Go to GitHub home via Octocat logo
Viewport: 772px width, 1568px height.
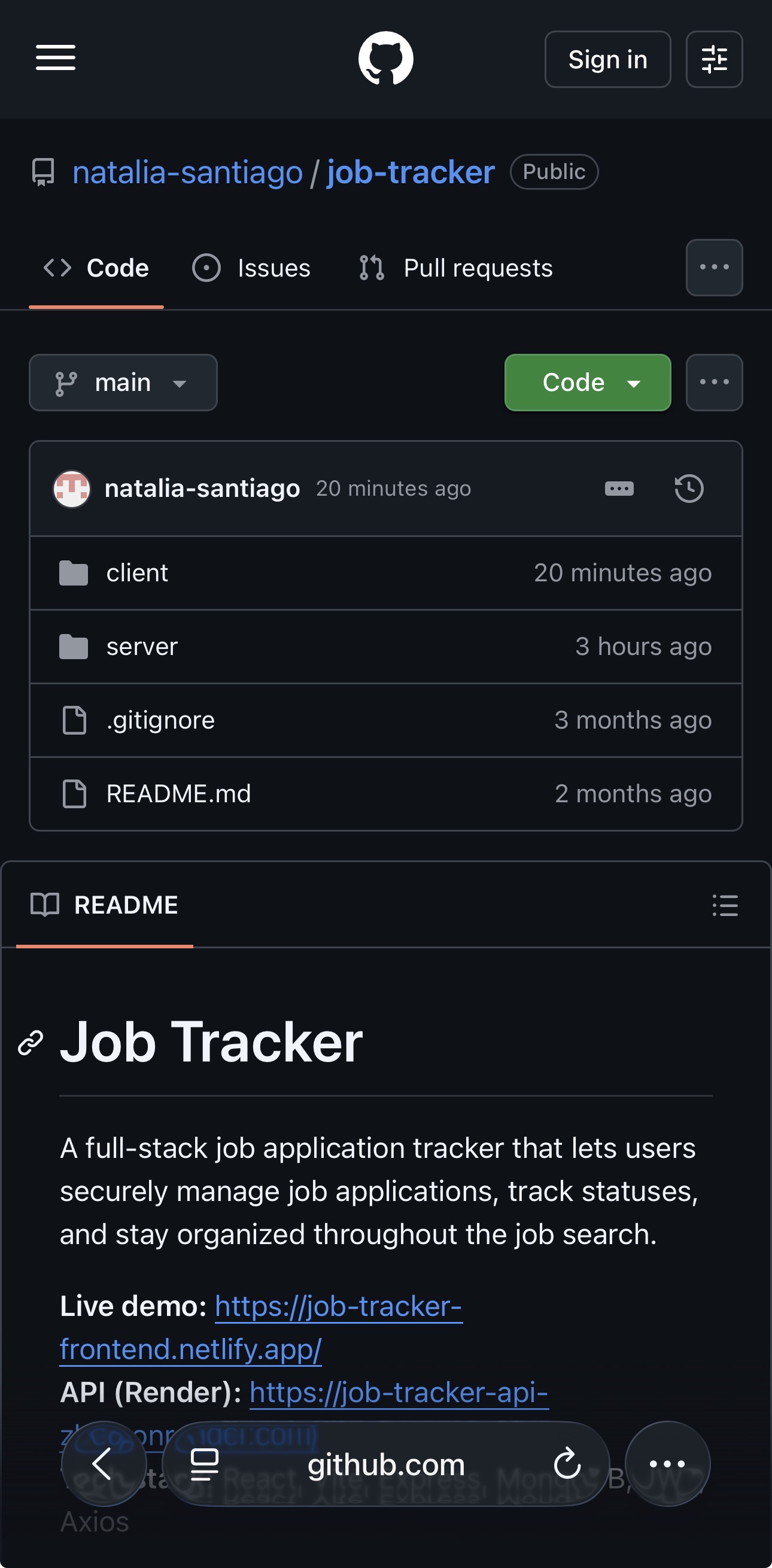385,59
